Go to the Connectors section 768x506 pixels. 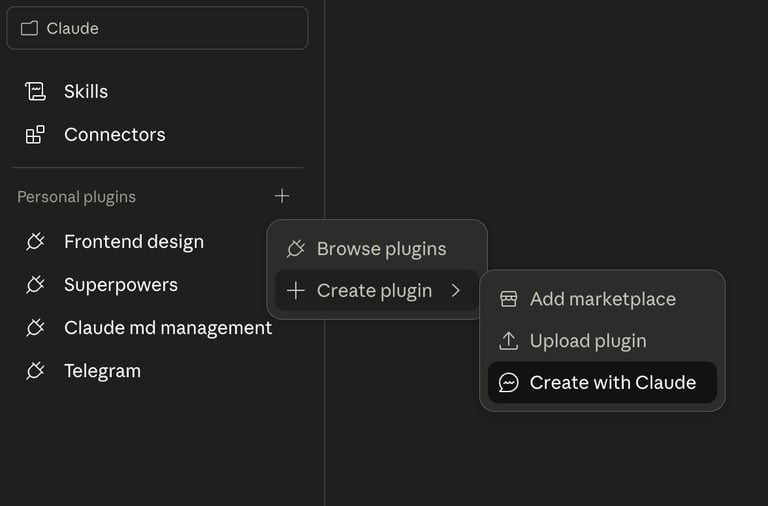tap(114, 134)
